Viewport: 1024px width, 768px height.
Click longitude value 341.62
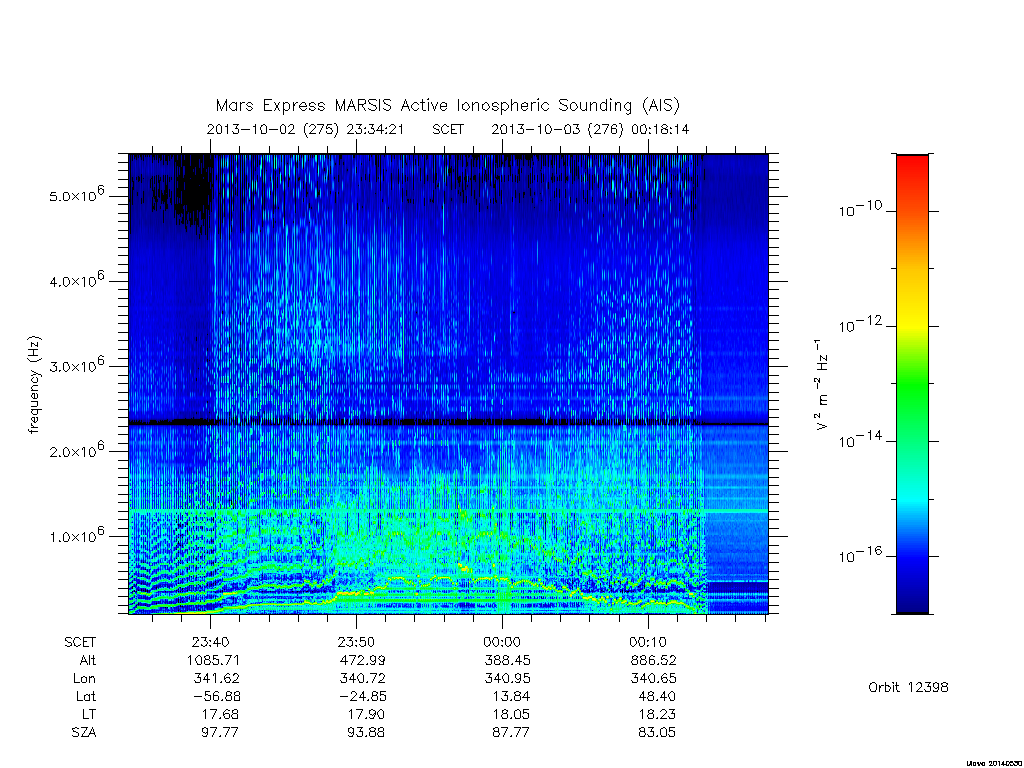(x=217, y=679)
